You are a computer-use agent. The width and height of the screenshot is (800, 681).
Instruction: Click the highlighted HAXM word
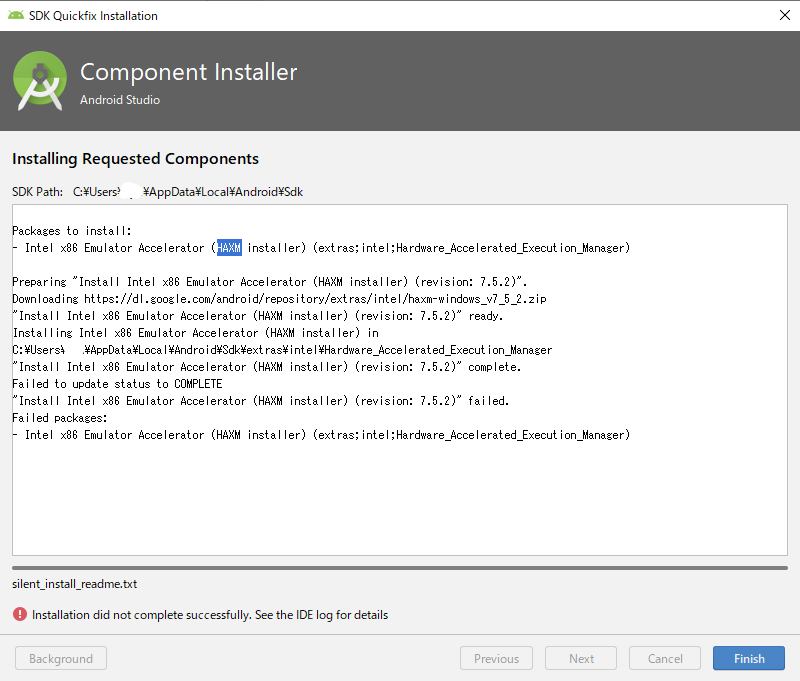coord(229,248)
